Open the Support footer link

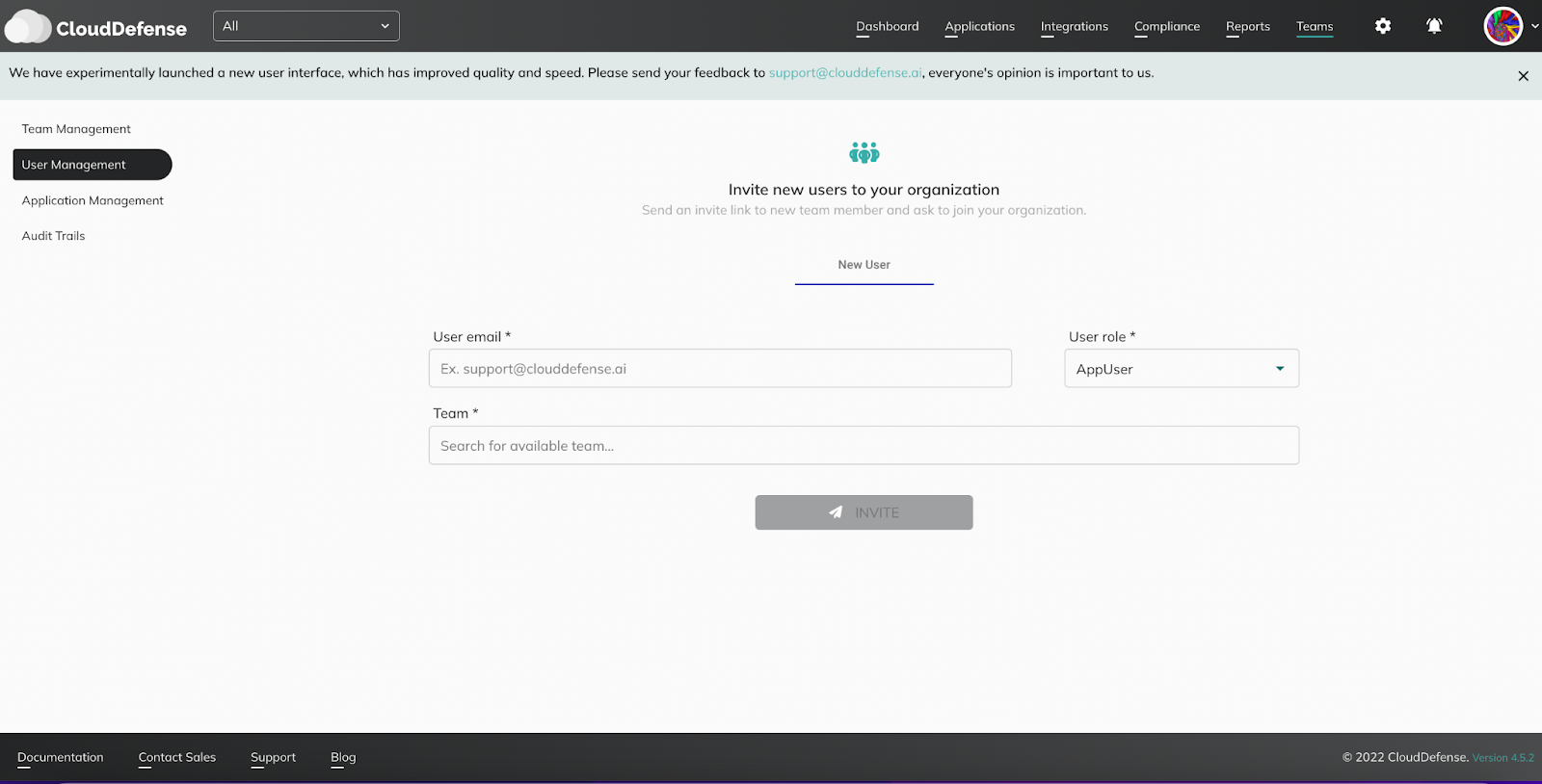(274, 758)
